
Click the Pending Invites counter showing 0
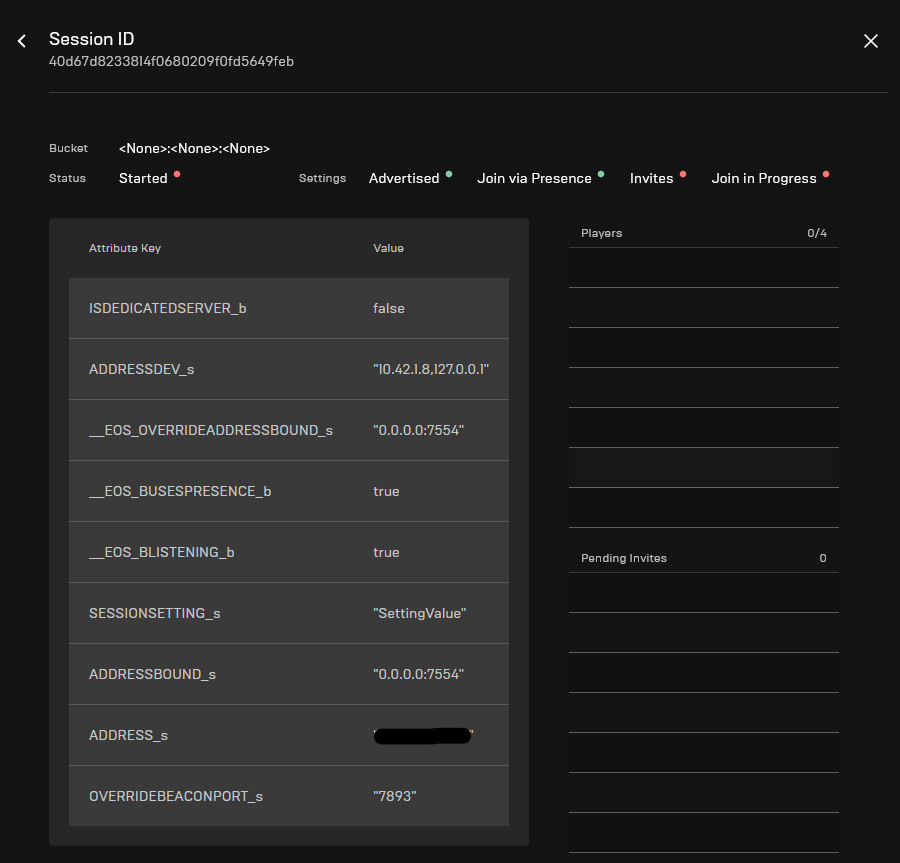821,557
